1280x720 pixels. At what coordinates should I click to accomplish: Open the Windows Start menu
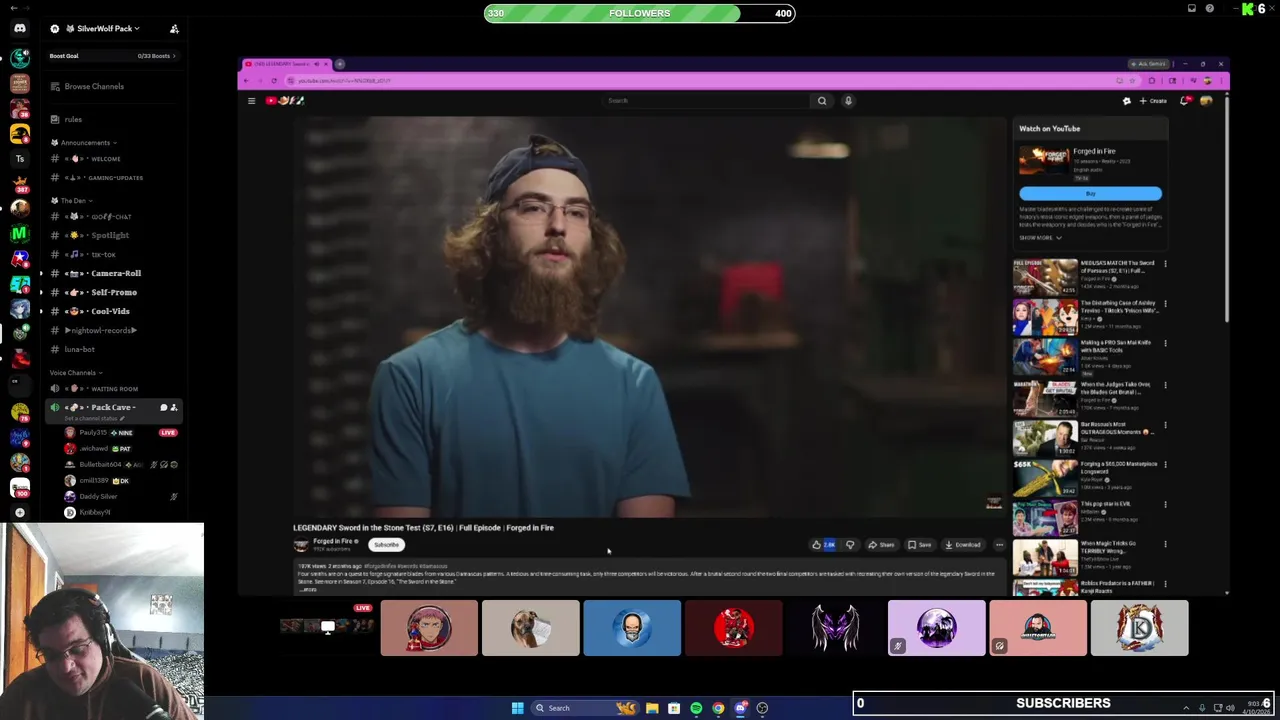[517, 708]
